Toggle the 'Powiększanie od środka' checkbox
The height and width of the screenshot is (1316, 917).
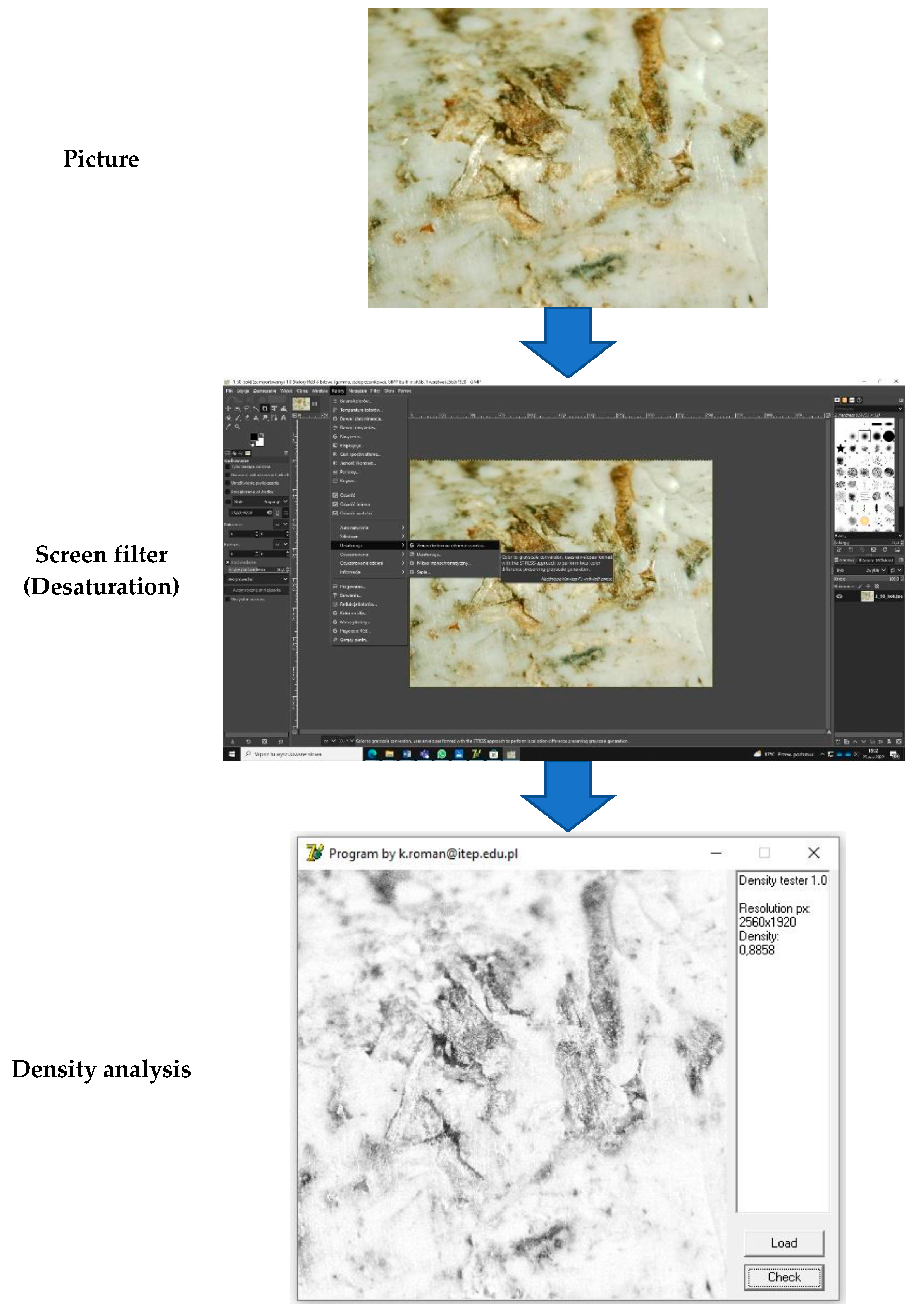coord(227,492)
